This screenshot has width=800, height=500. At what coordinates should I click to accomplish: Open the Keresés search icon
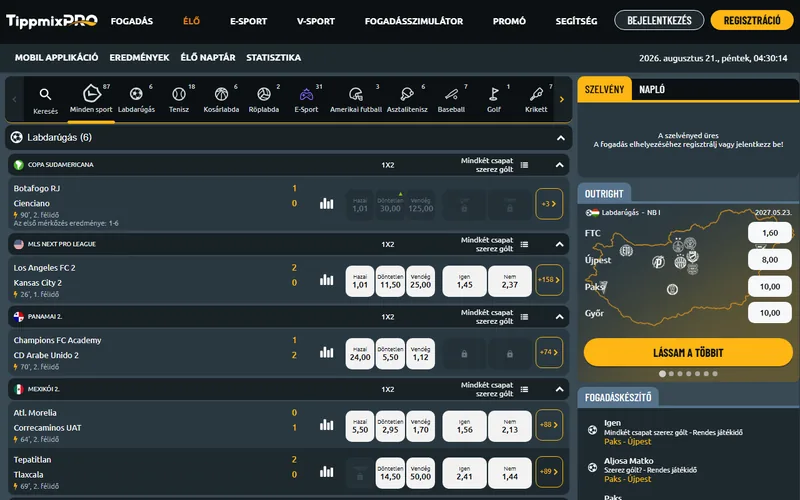point(45,94)
